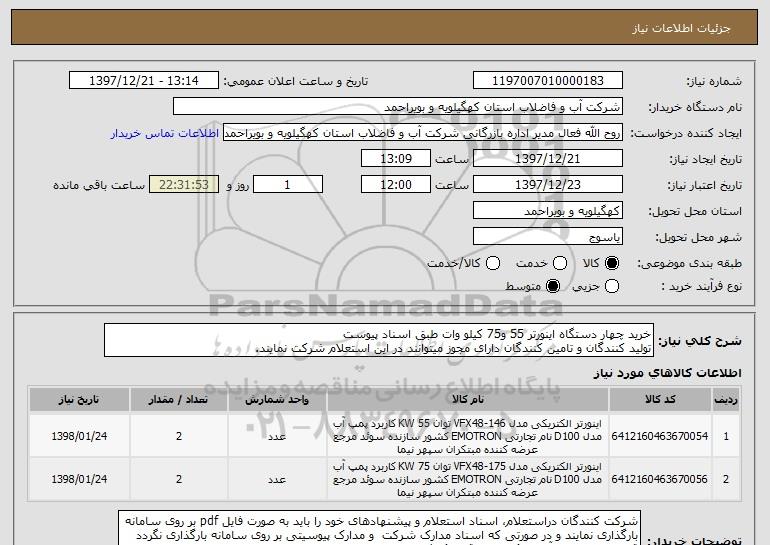Viewport: 770px width, 545px height.
Task: Click the نام کالا column header
Action: point(468,399)
